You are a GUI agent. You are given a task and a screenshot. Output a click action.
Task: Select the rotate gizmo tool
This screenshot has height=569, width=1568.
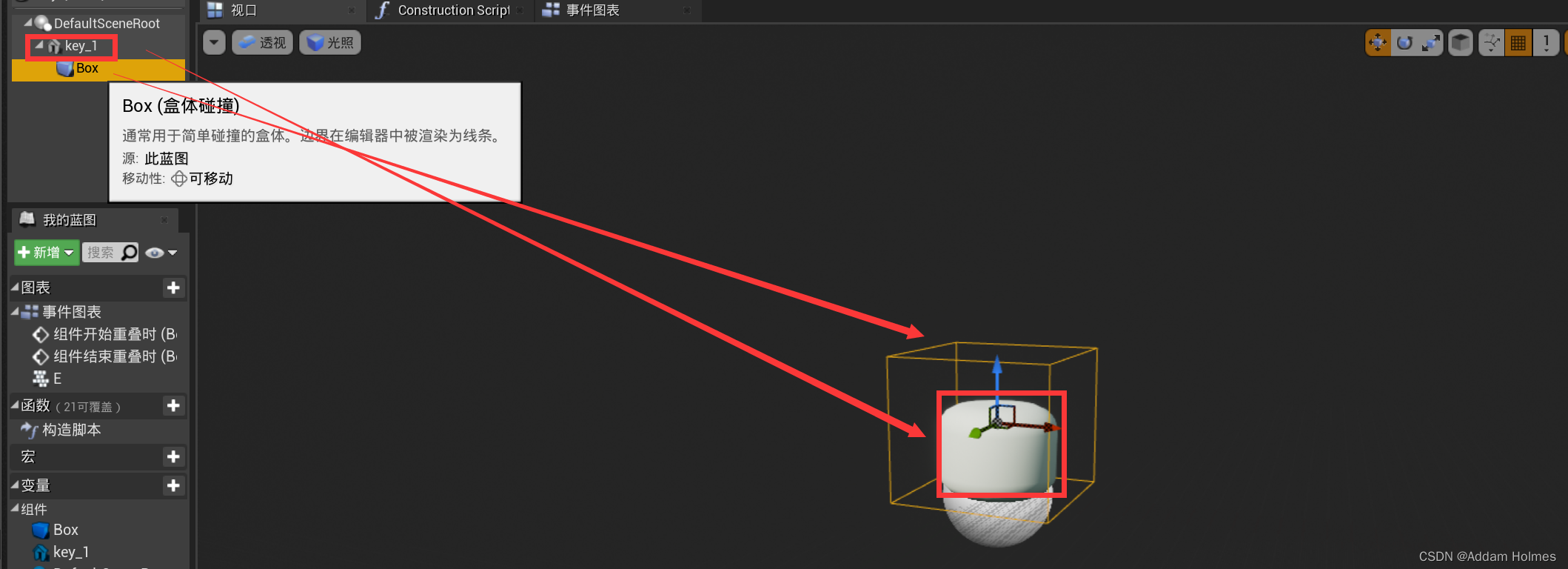tap(1404, 42)
